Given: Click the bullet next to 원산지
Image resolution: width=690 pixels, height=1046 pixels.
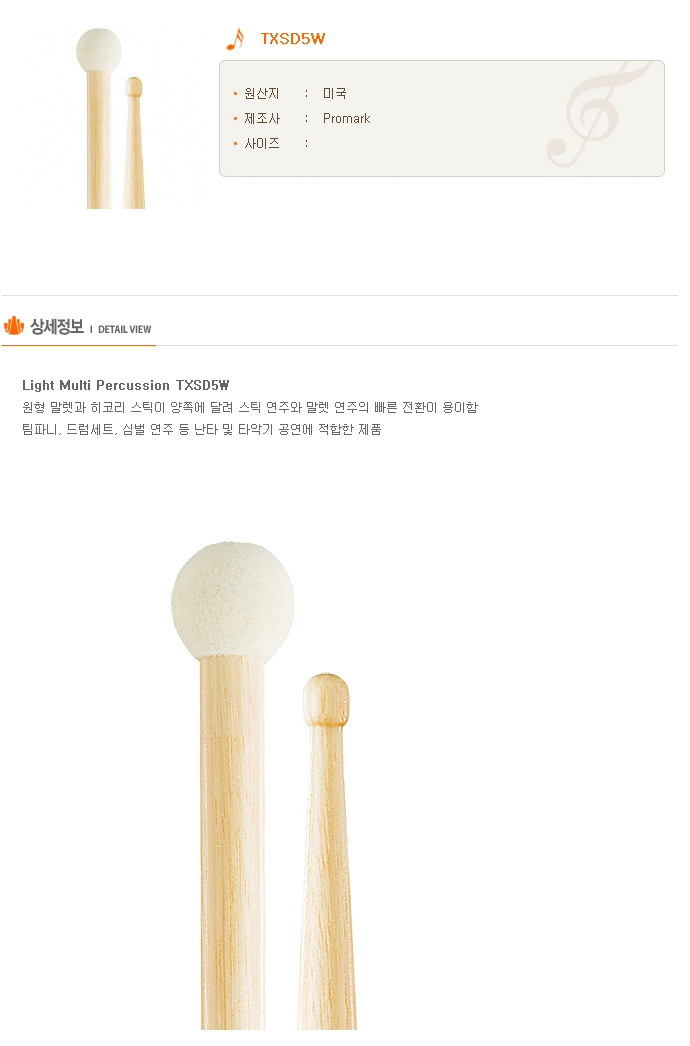Looking at the screenshot, I should [x=236, y=95].
